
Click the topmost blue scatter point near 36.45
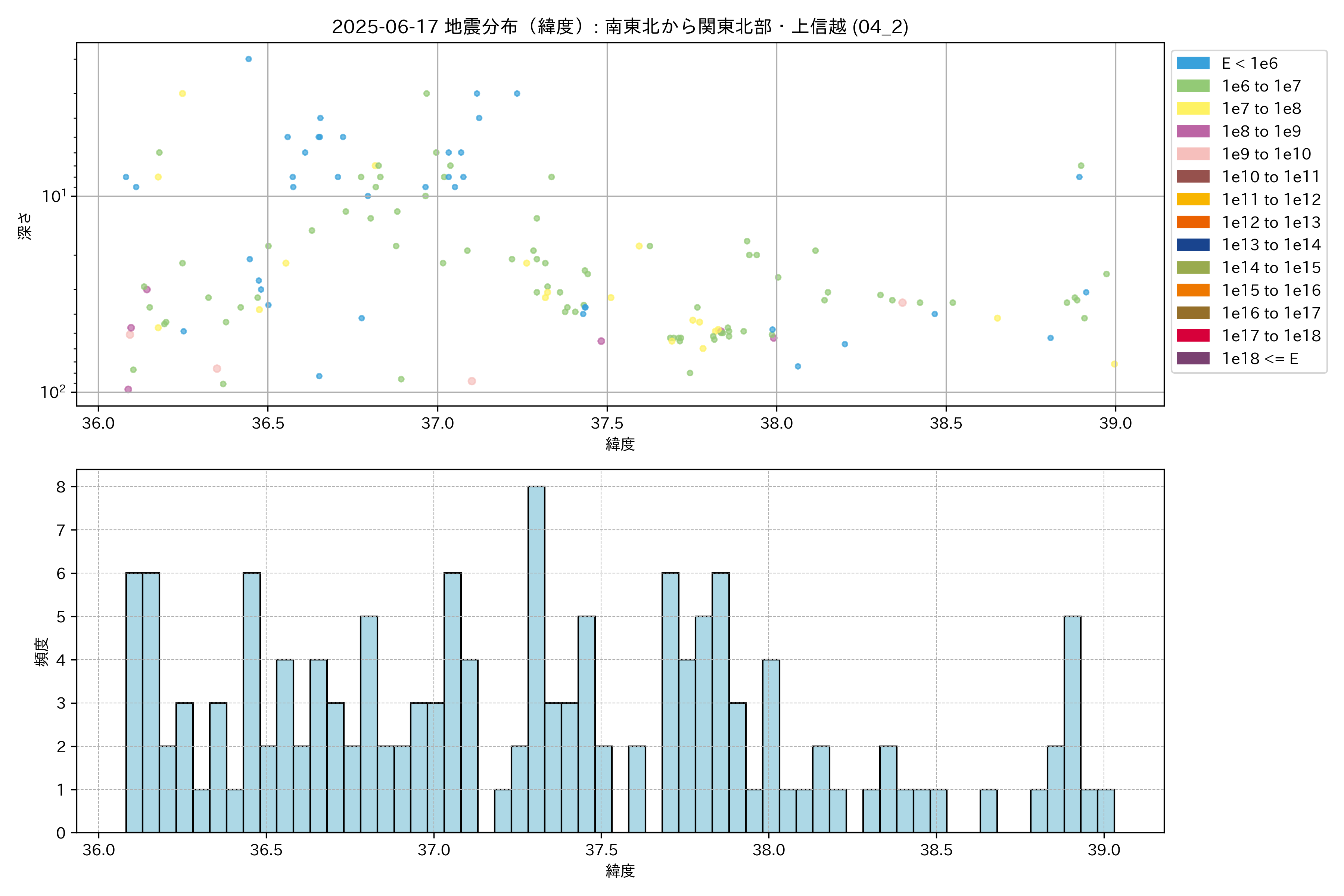point(249,59)
